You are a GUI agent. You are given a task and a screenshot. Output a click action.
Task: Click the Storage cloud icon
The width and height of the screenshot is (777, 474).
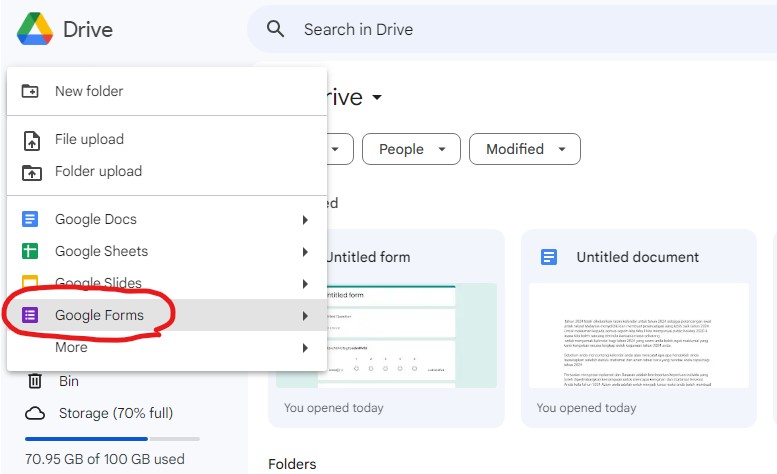(x=35, y=413)
